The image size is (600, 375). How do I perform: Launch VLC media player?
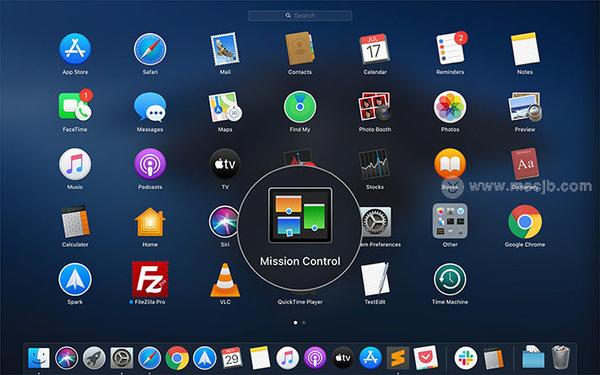tap(225, 280)
